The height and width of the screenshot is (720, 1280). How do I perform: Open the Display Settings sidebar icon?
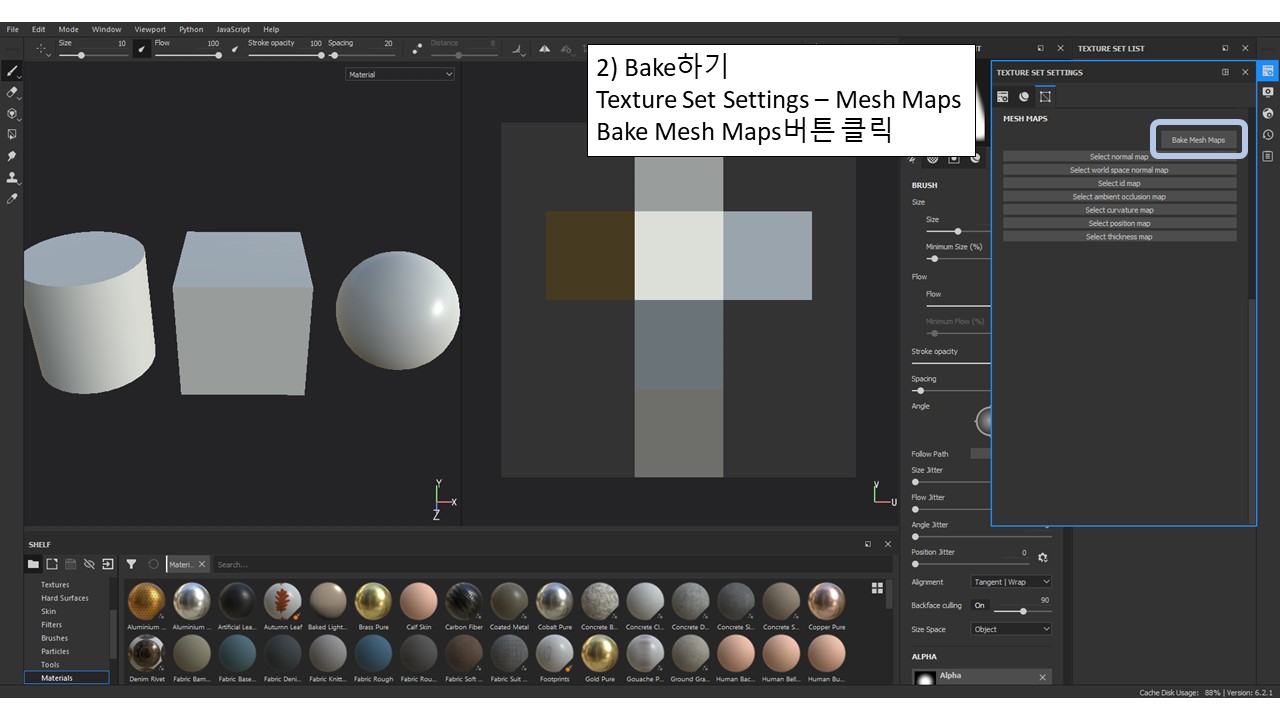pyautogui.click(x=1268, y=92)
